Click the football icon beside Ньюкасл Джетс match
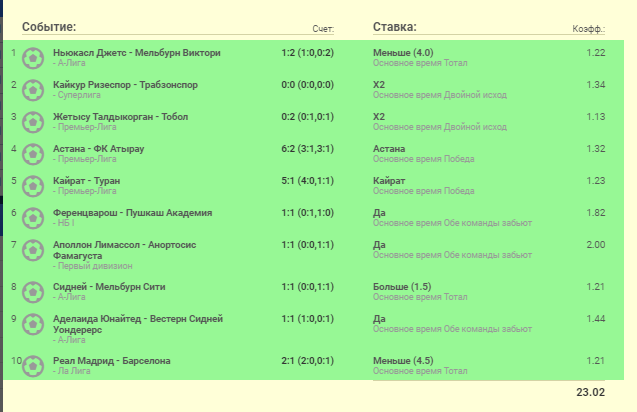Image resolution: width=637 pixels, height=412 pixels. point(33,58)
